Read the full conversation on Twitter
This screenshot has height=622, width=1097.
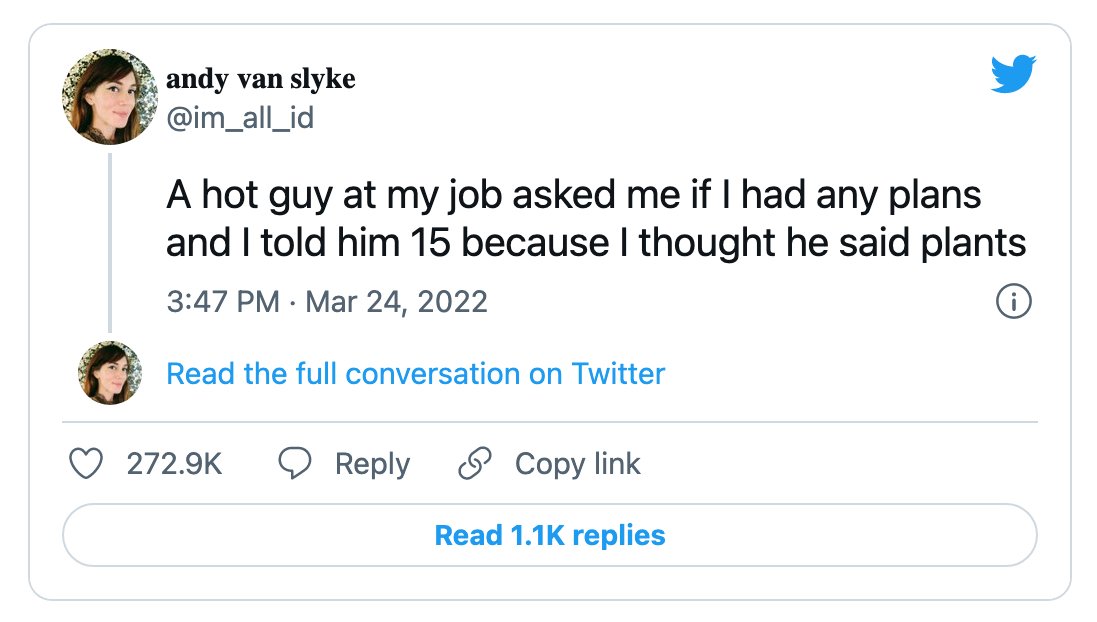pyautogui.click(x=416, y=374)
